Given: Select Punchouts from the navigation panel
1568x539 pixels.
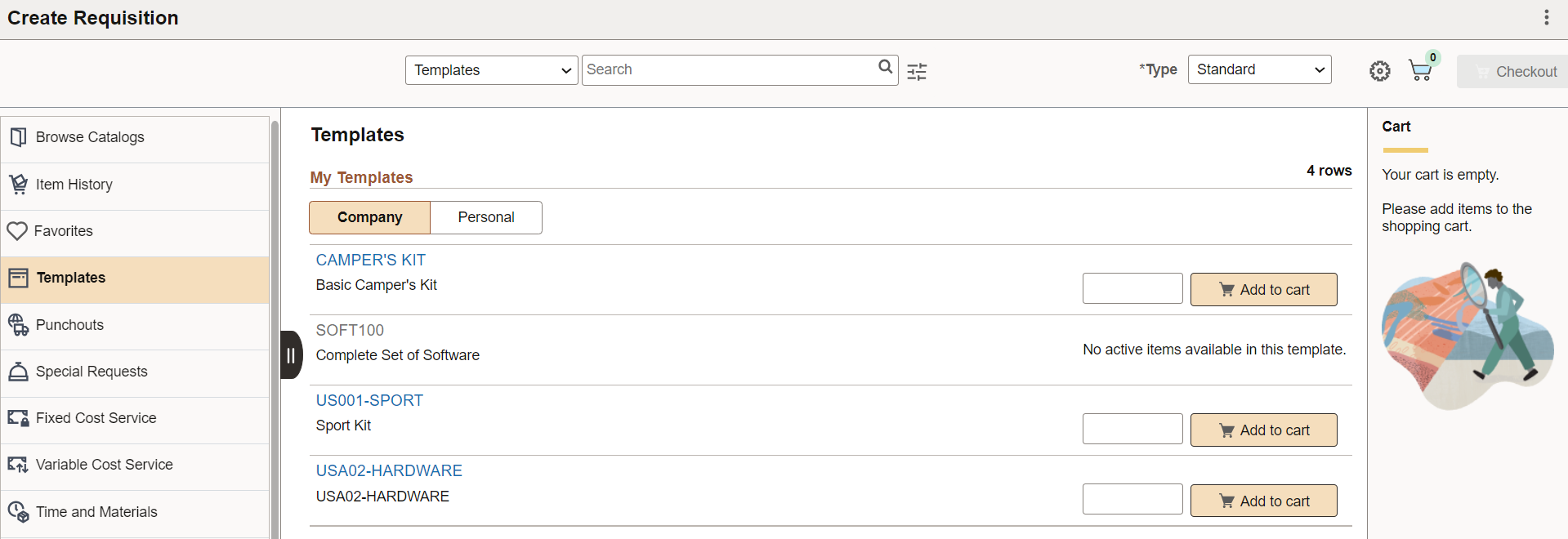Looking at the screenshot, I should click(69, 324).
